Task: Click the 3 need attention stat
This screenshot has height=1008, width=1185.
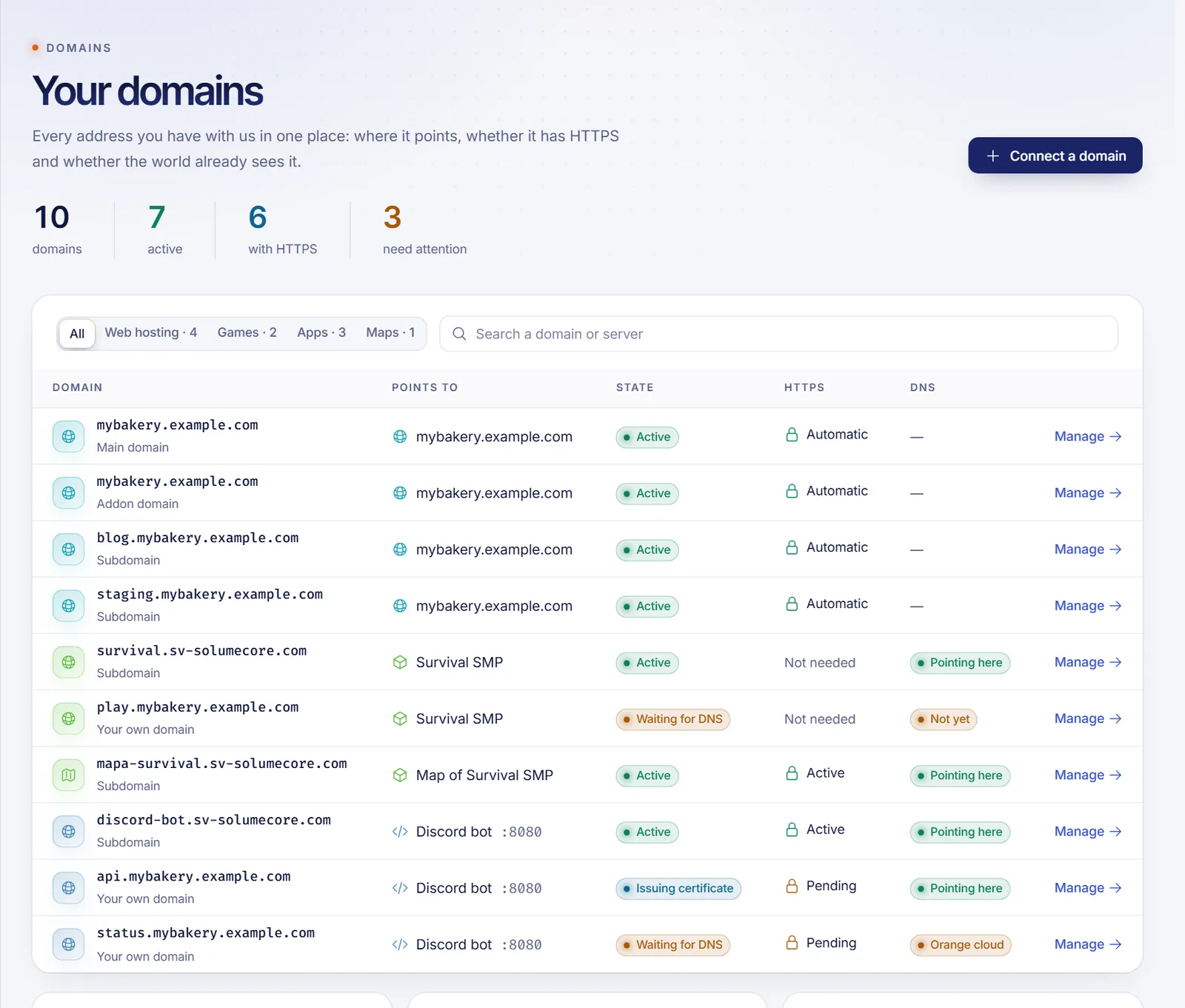Action: pyautogui.click(x=424, y=230)
